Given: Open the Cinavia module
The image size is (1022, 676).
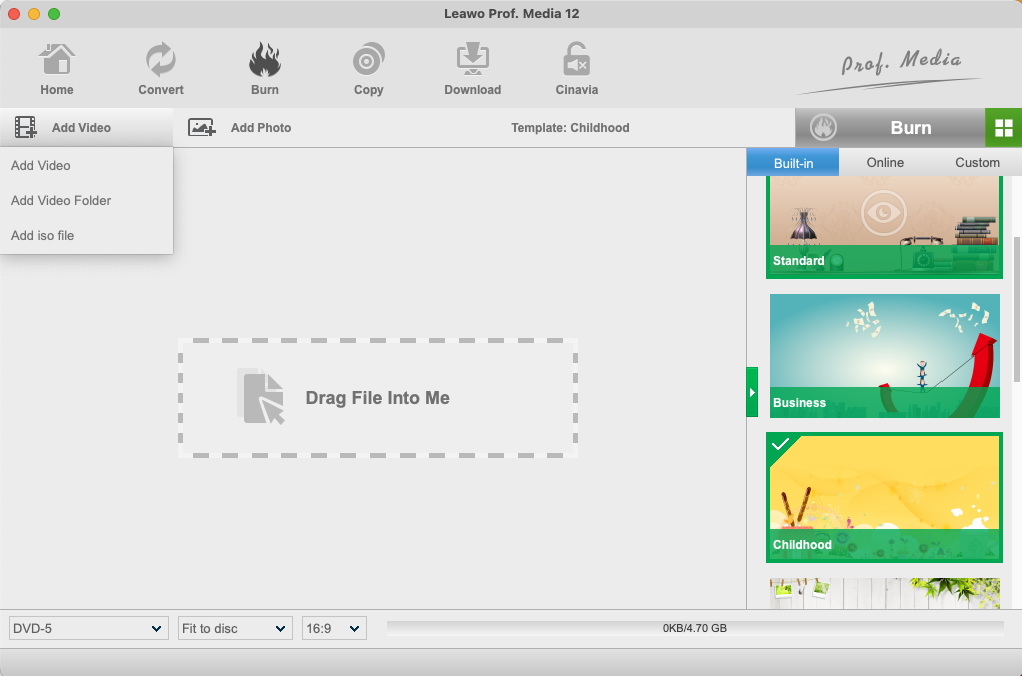Looking at the screenshot, I should 576,69.
